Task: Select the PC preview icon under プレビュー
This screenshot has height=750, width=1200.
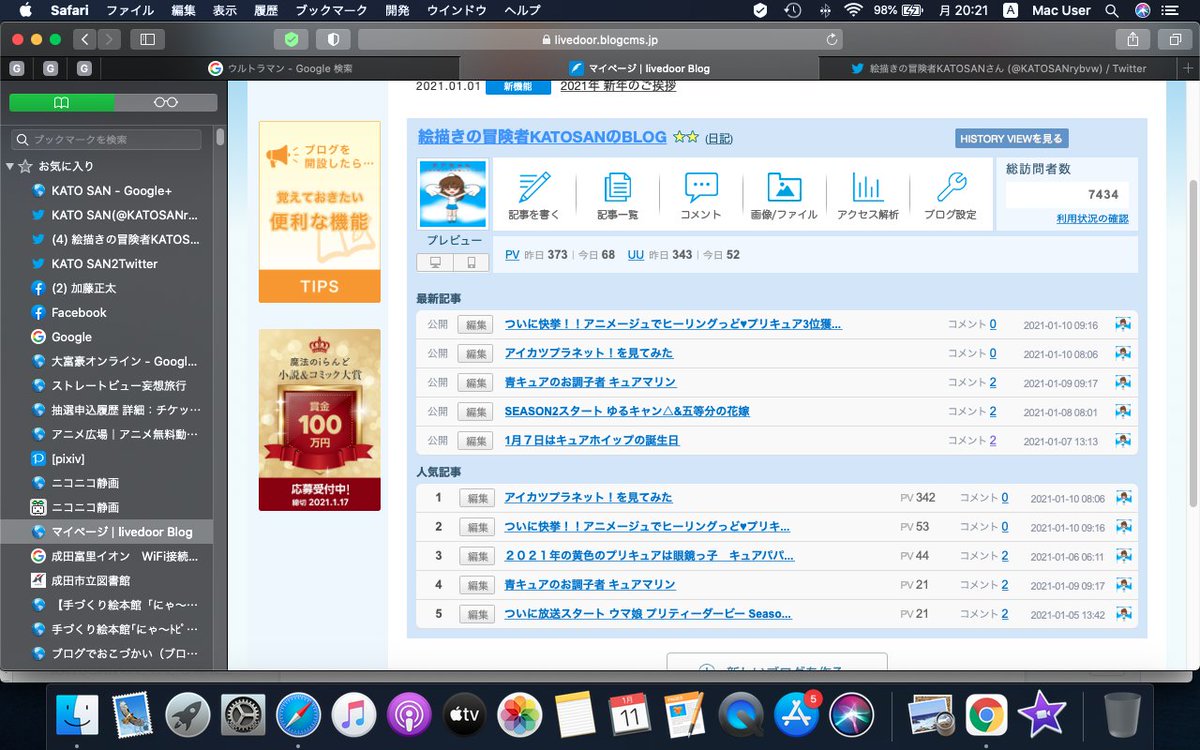Action: click(x=434, y=263)
